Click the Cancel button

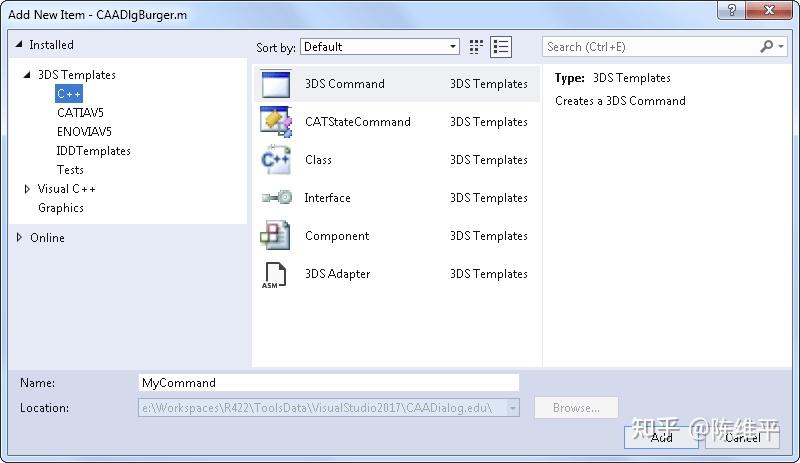[x=742, y=437]
